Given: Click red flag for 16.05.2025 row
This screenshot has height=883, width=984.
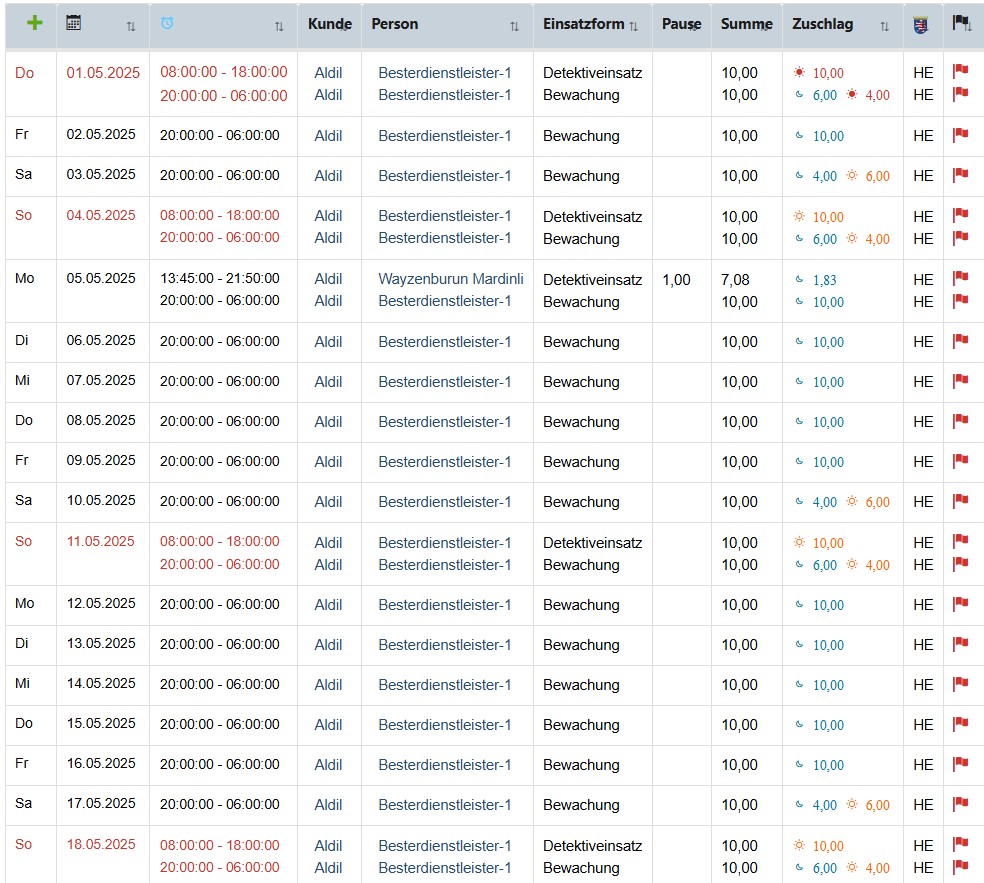Looking at the screenshot, I should 960,764.
